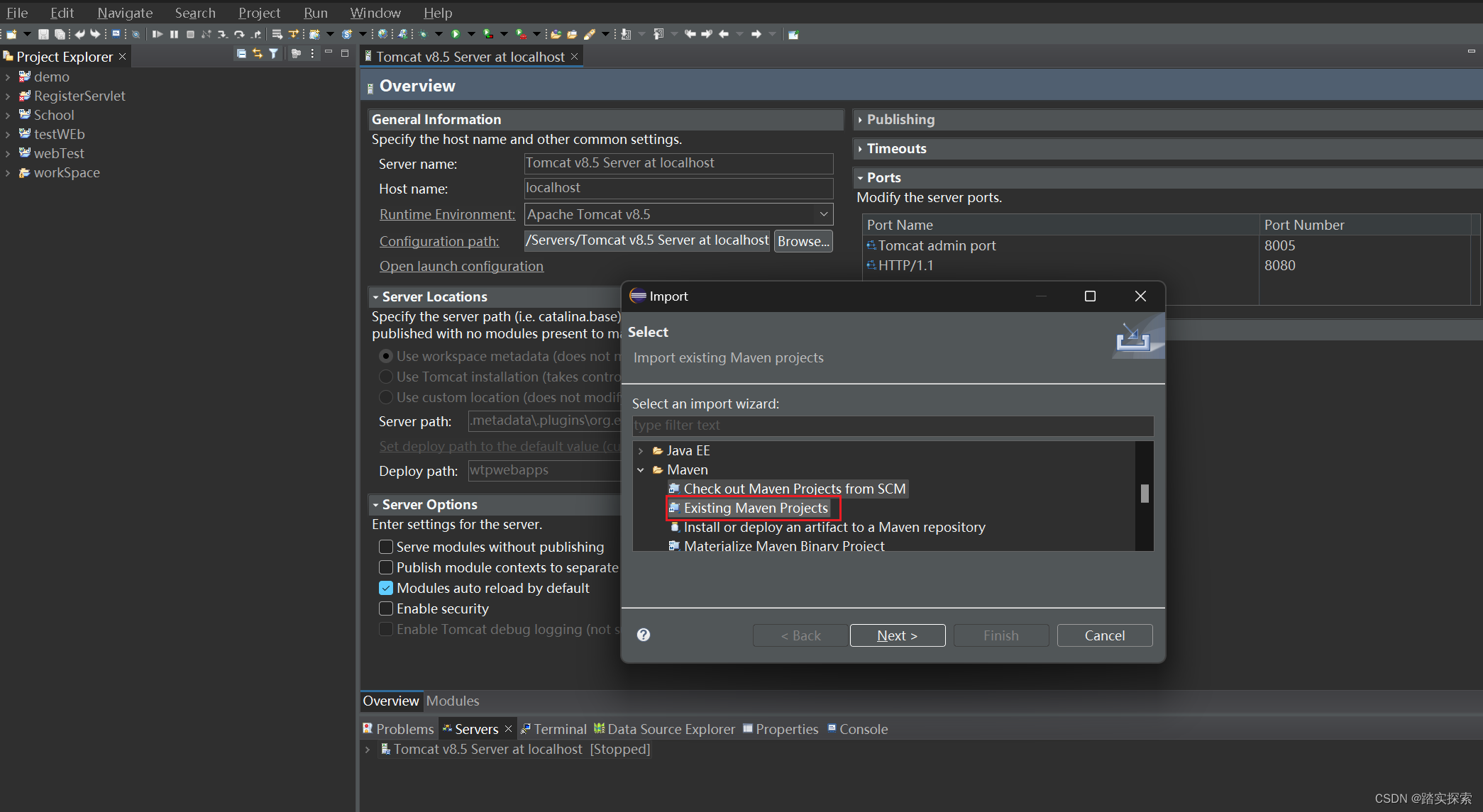Image resolution: width=1483 pixels, height=812 pixels.
Task: Enable Serve modules without publishing checkbox
Action: point(385,547)
